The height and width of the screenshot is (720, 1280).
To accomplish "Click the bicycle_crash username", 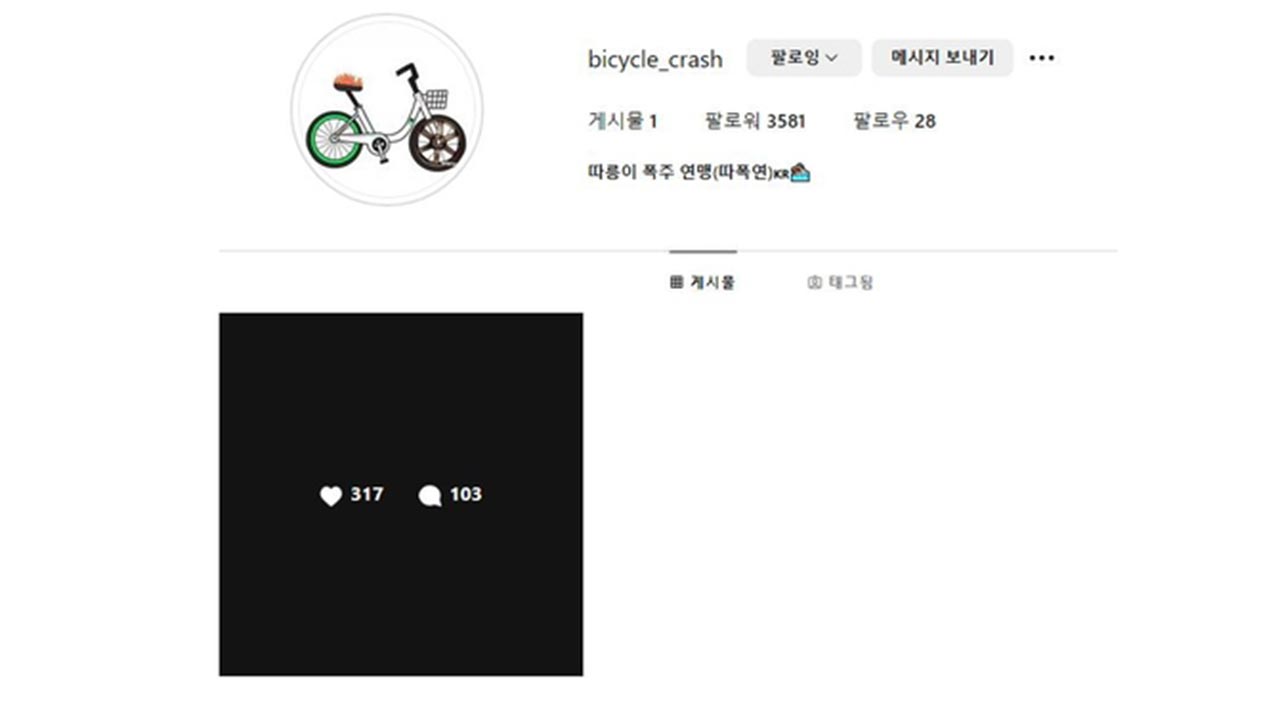I will click(x=655, y=59).
